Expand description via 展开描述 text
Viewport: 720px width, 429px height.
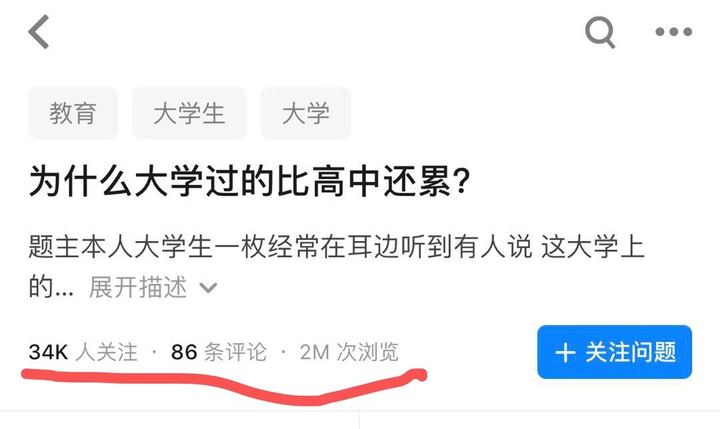pyautogui.click(x=138, y=287)
